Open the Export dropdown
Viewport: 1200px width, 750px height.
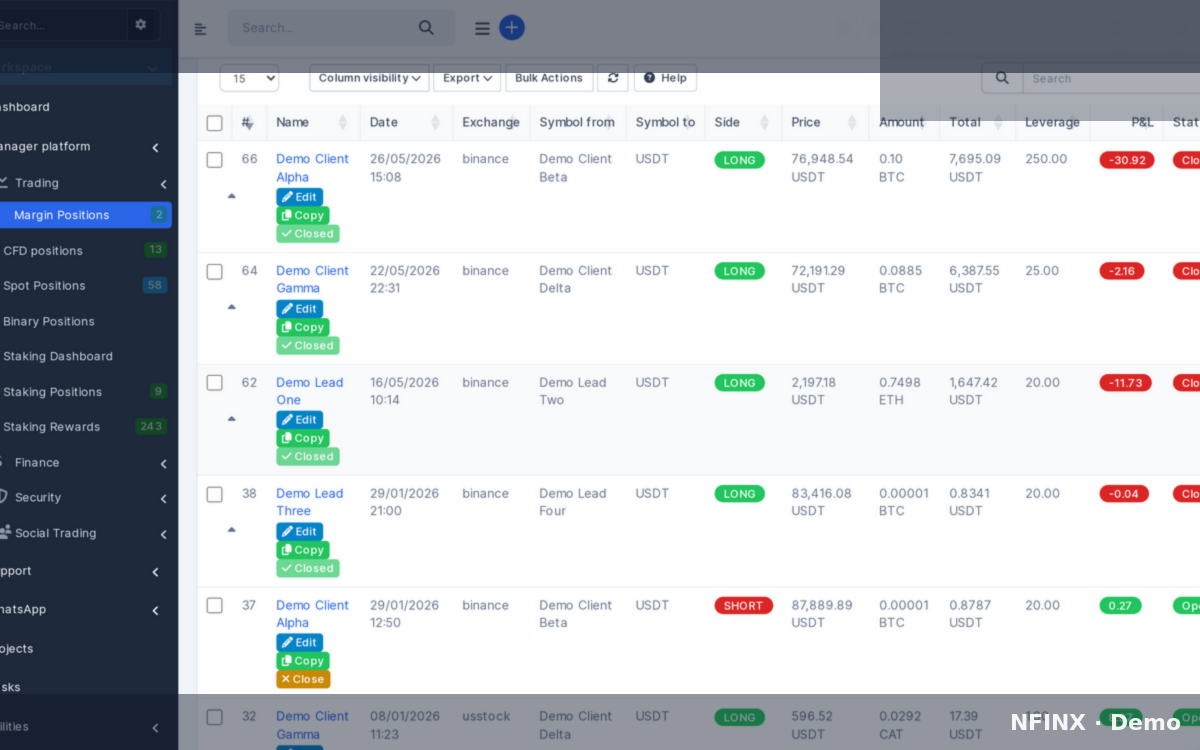pos(467,78)
